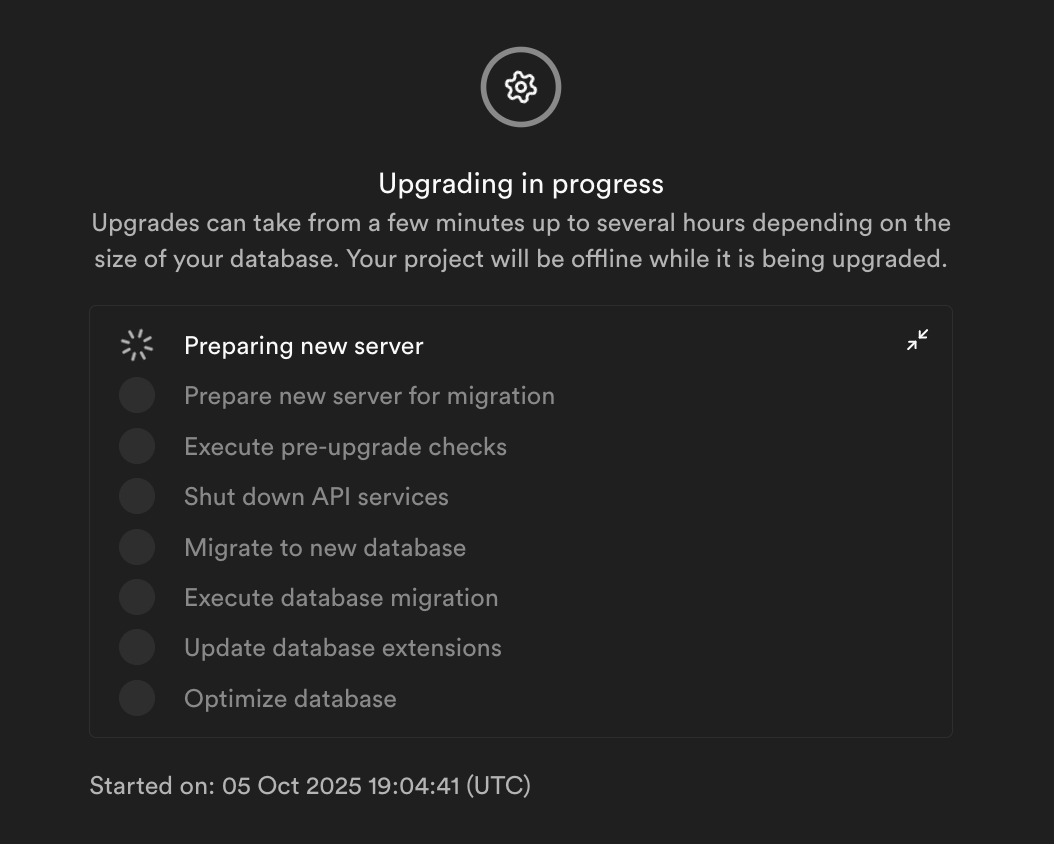Click the status circle beside Execute database migration
Image resolution: width=1054 pixels, height=844 pixels.
coord(137,598)
